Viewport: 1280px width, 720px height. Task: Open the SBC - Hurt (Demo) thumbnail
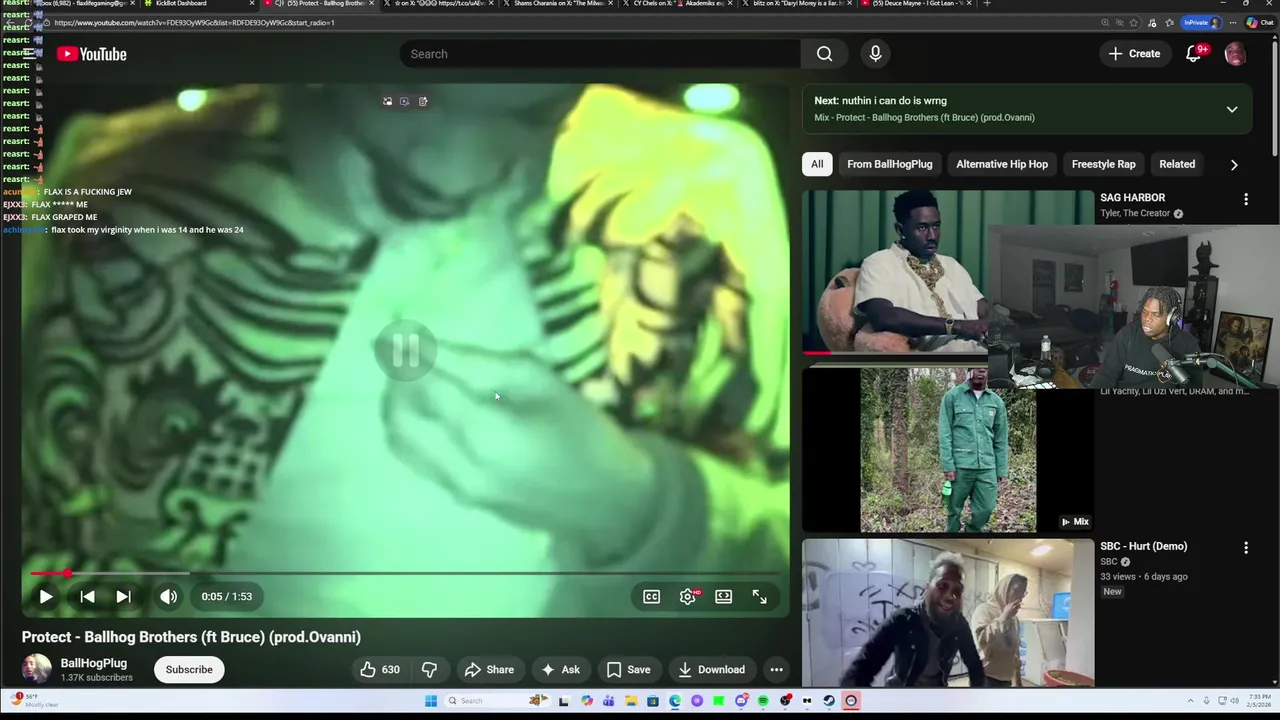coord(948,613)
